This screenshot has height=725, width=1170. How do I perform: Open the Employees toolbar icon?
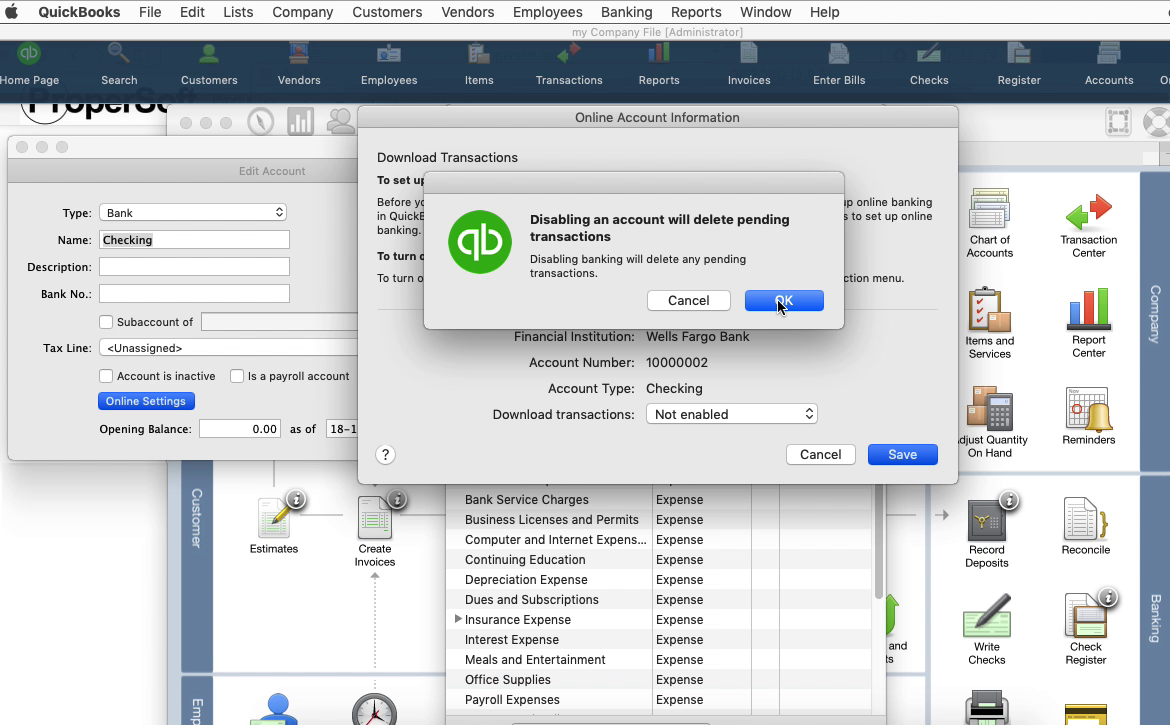tap(389, 65)
